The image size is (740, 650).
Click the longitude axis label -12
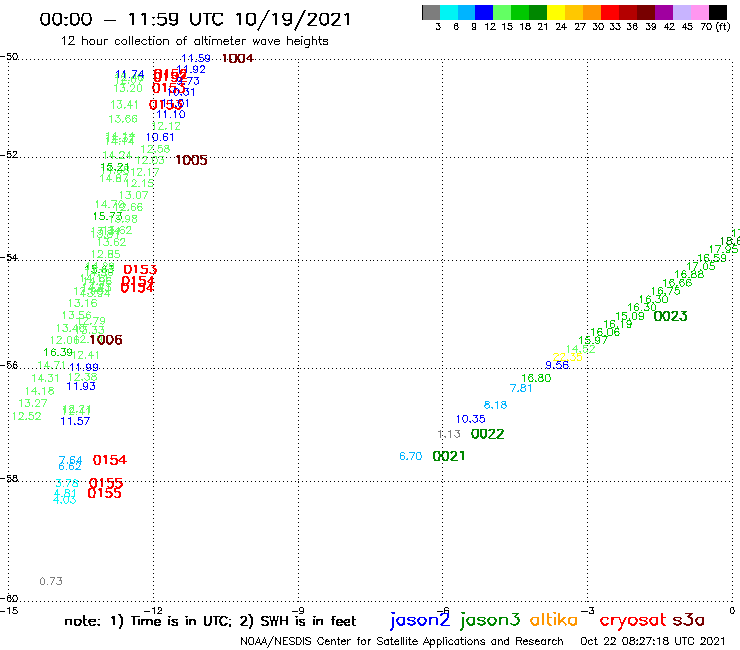tap(153, 611)
